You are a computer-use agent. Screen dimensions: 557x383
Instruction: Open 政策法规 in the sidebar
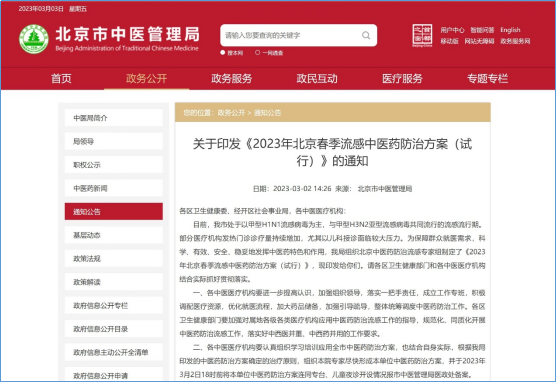pos(114,259)
